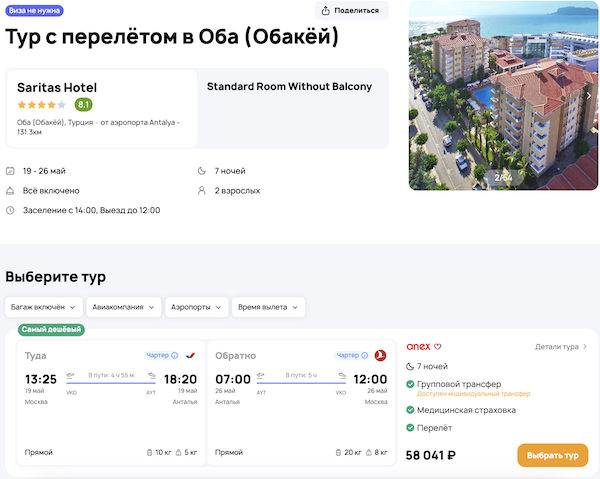
Task: Click info icon next to outbound Чартер
Action: pos(175,355)
